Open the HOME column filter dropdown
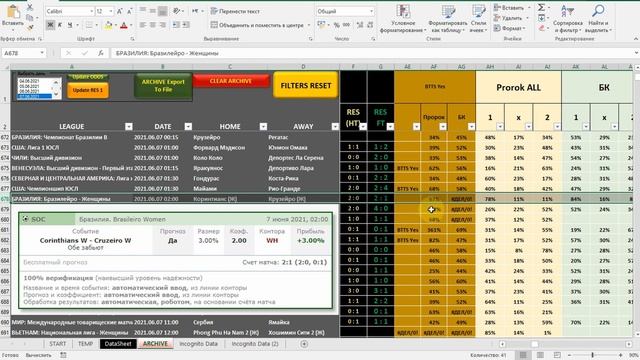 point(263,127)
